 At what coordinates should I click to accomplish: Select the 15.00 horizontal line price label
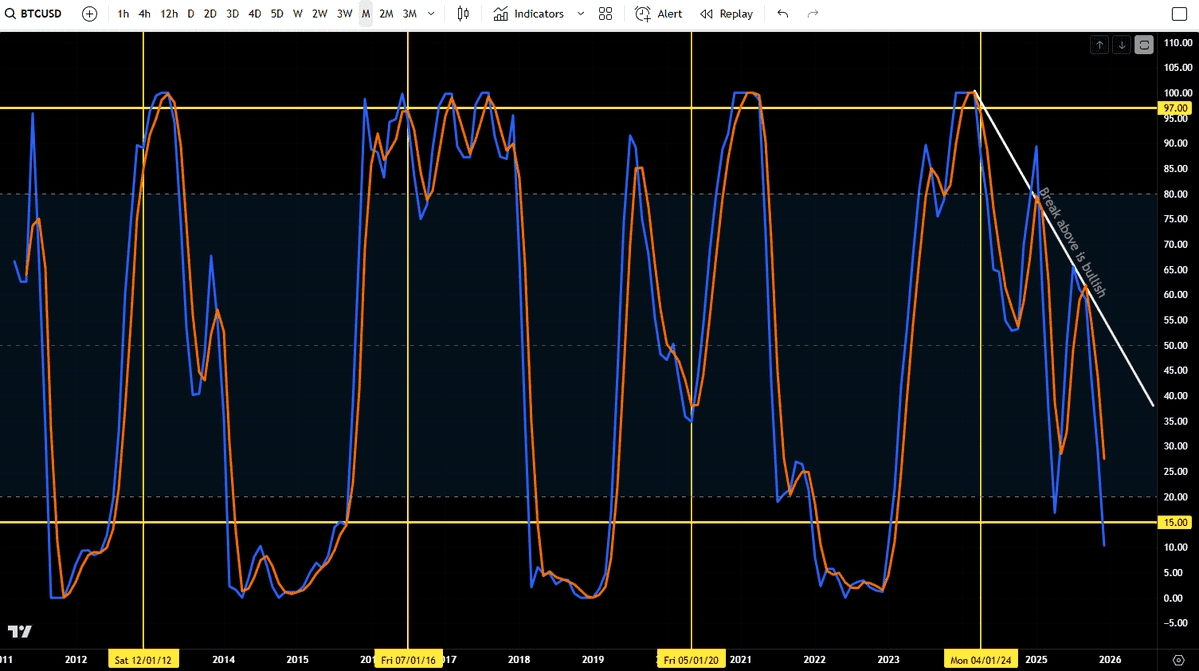1175,523
